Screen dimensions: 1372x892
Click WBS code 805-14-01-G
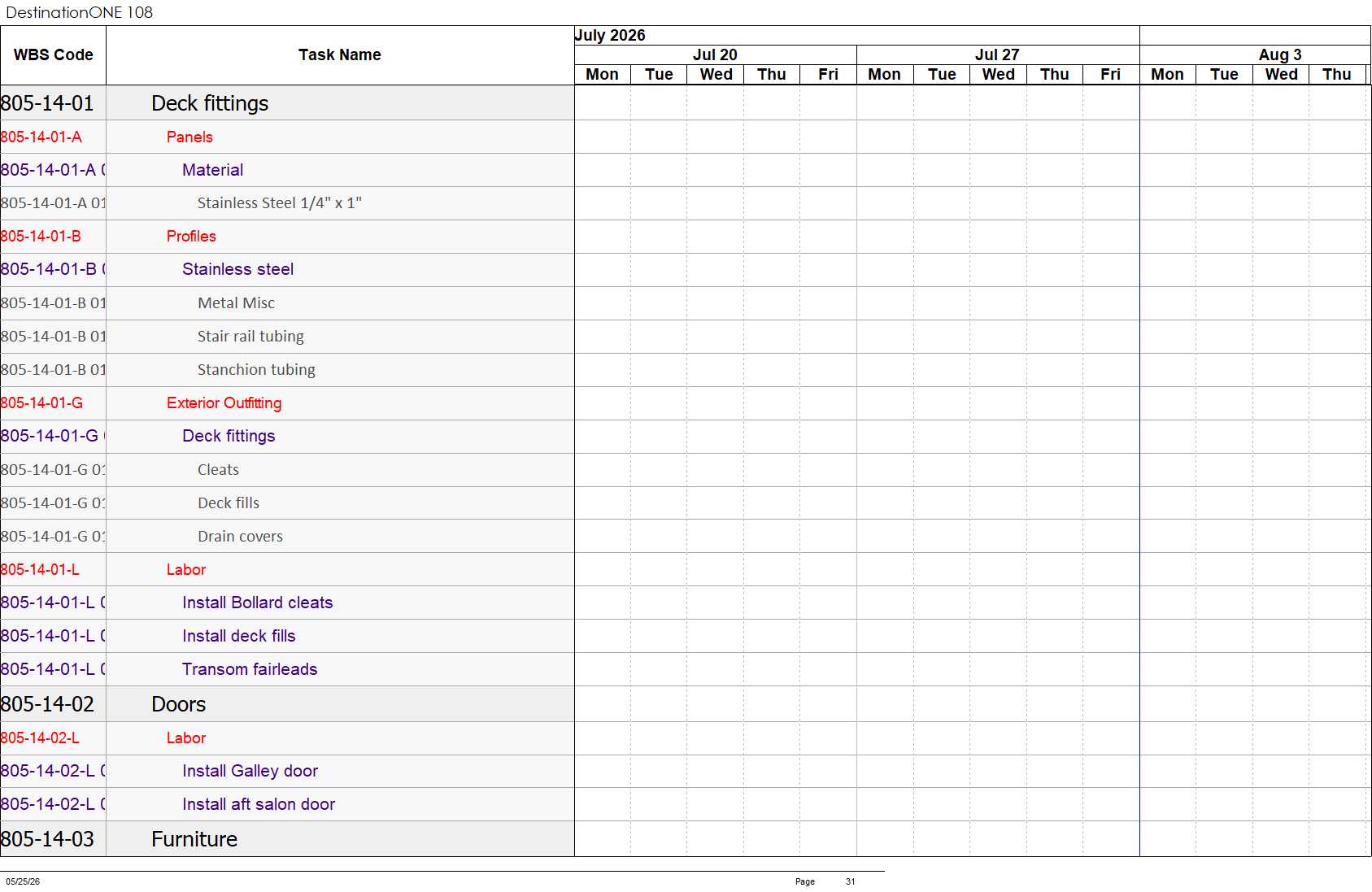pyautogui.click(x=41, y=403)
